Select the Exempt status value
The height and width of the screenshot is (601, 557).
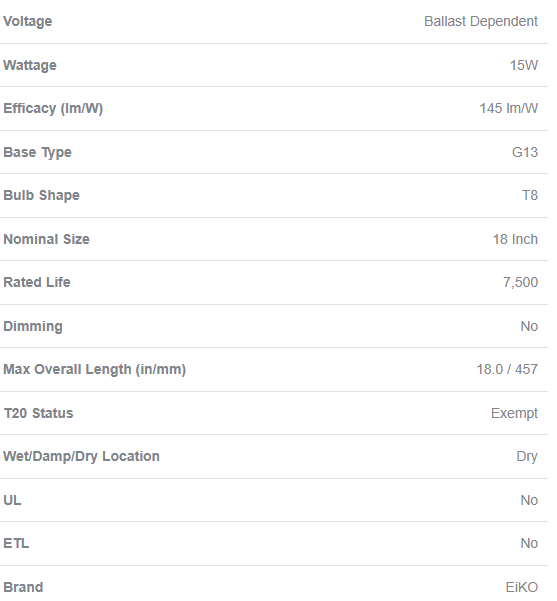[514, 414]
